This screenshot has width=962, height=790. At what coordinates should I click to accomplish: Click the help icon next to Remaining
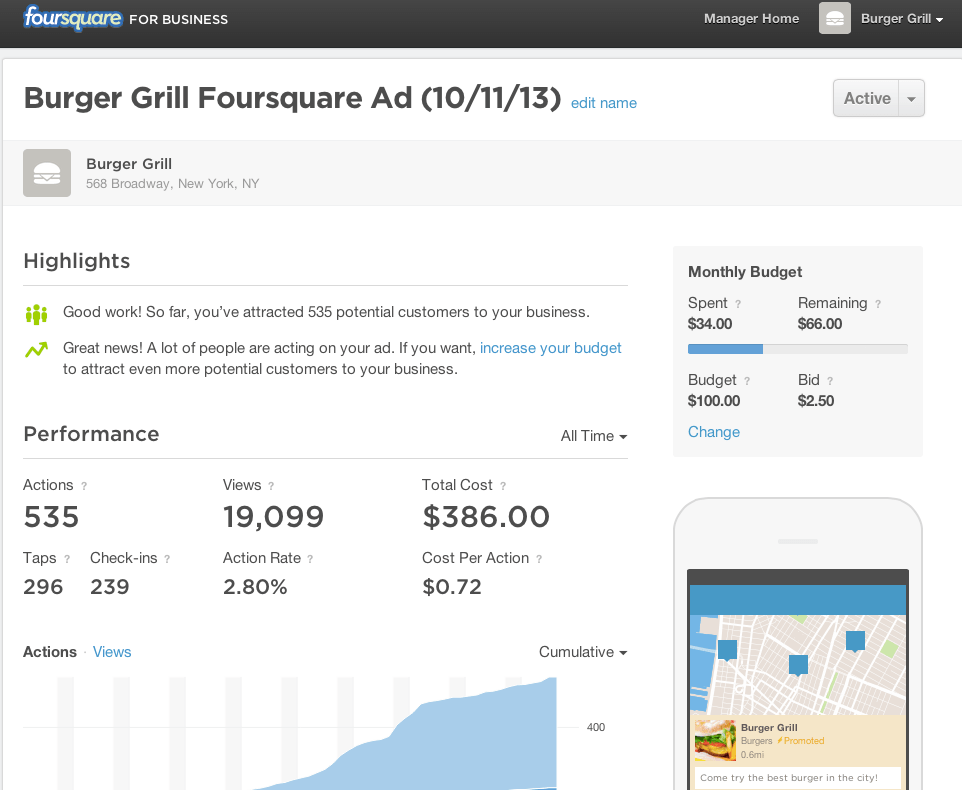[878, 304]
